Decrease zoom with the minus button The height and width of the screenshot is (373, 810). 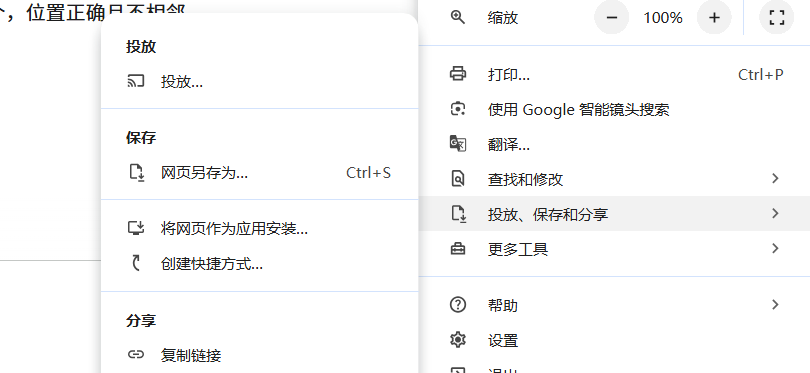tap(612, 18)
